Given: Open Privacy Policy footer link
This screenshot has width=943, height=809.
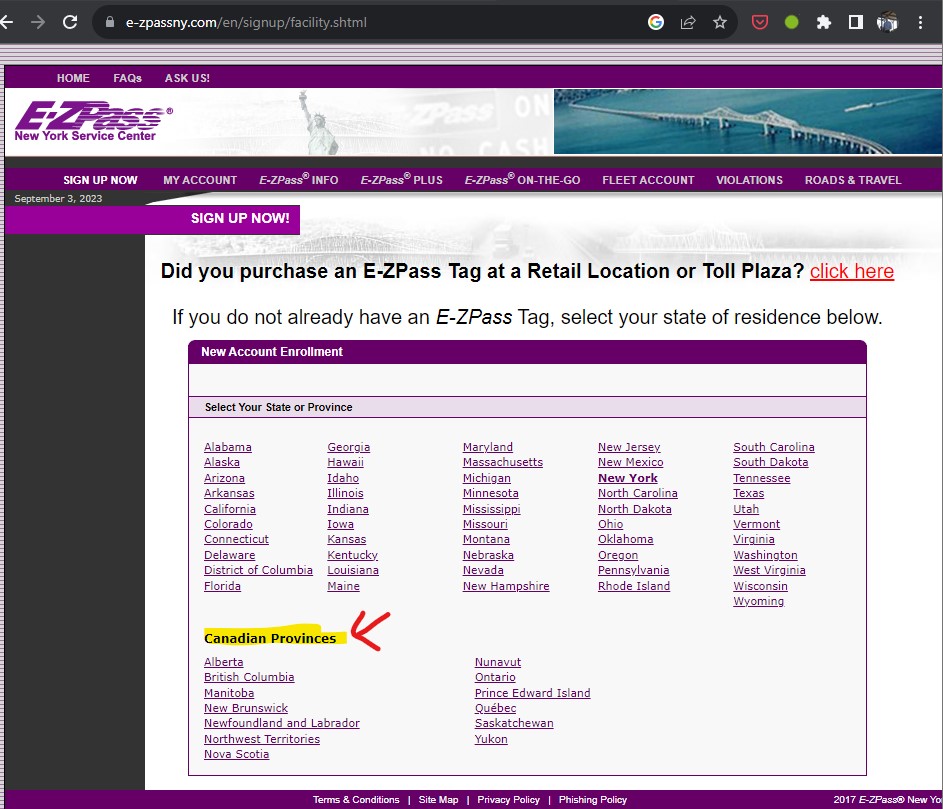Looking at the screenshot, I should click(x=508, y=799).
